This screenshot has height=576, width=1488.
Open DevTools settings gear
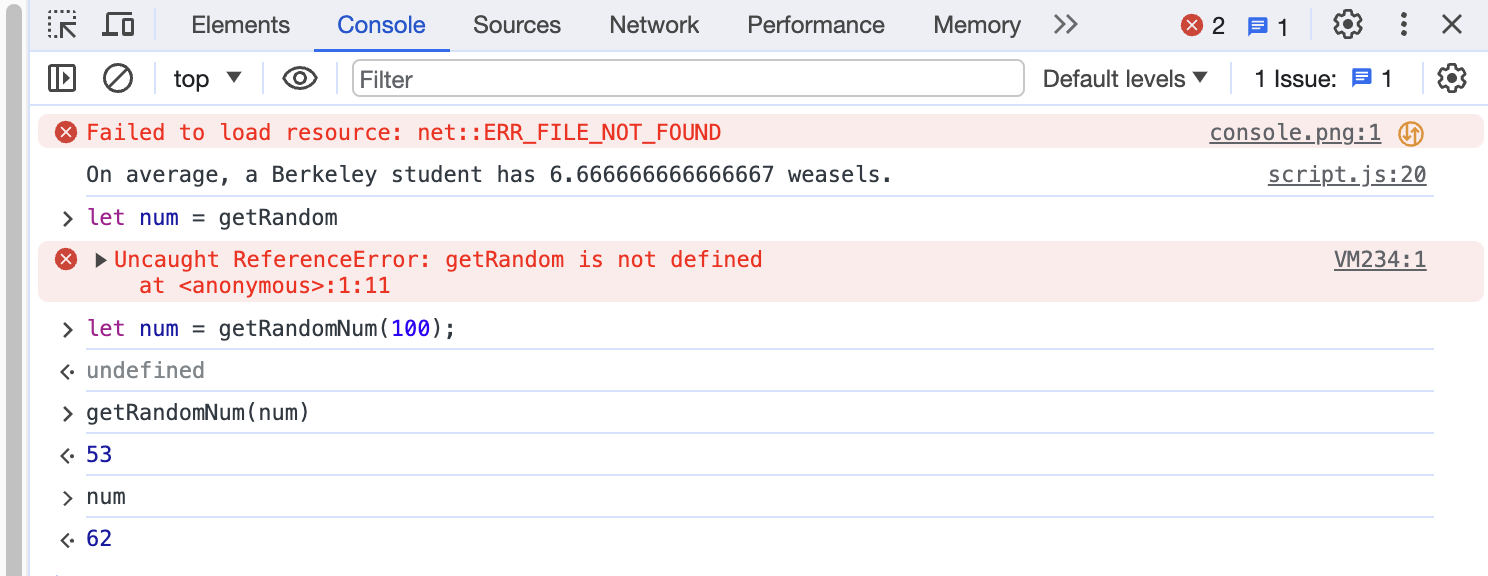tap(1347, 24)
